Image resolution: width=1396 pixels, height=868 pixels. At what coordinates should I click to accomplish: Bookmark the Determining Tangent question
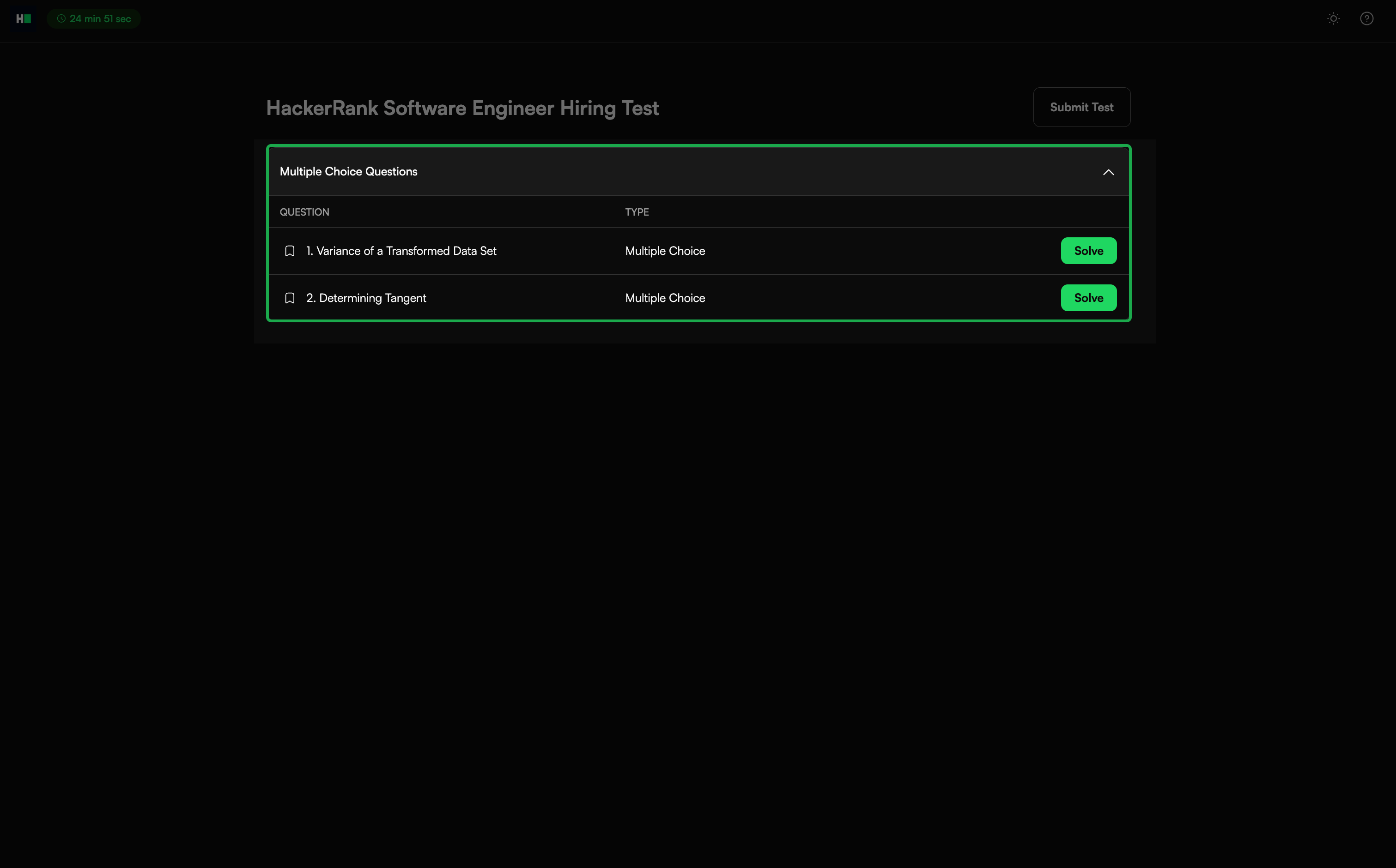click(x=290, y=298)
